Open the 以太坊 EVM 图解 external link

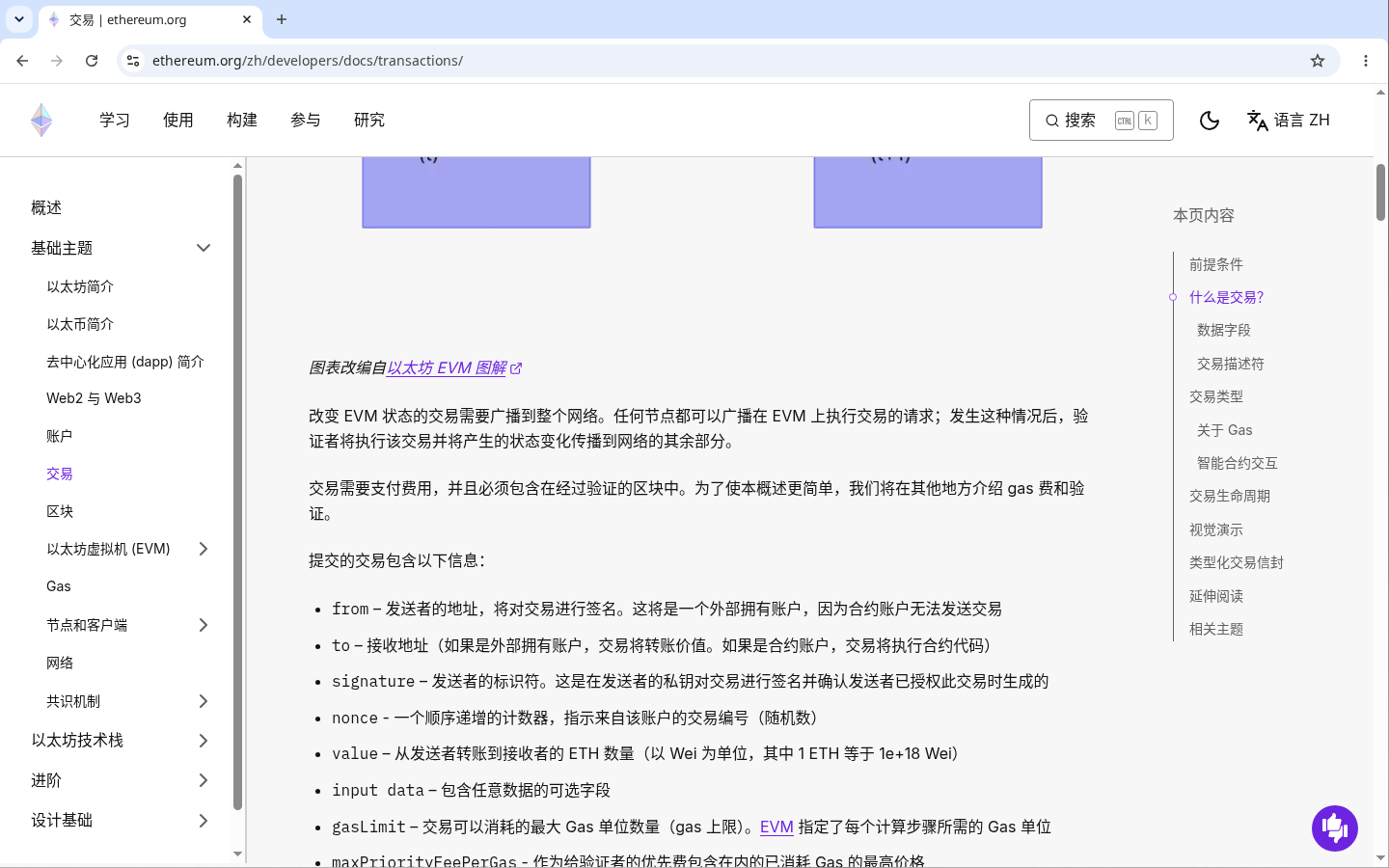[x=454, y=367]
